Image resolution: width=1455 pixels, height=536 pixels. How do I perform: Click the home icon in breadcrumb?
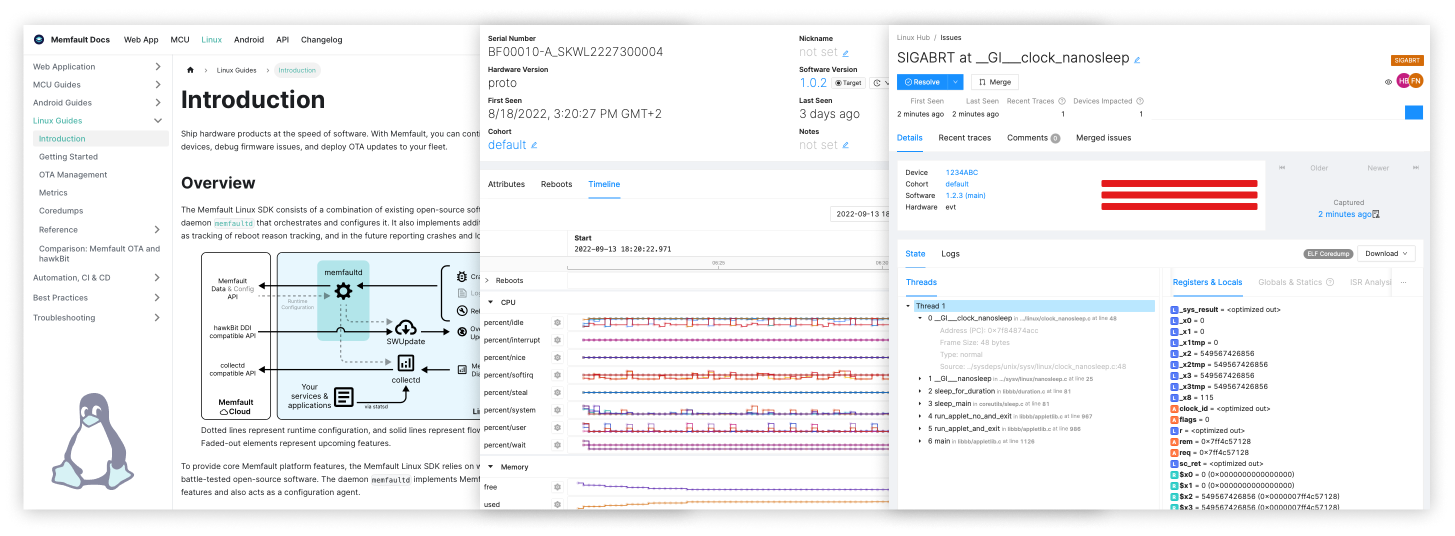tap(190, 70)
